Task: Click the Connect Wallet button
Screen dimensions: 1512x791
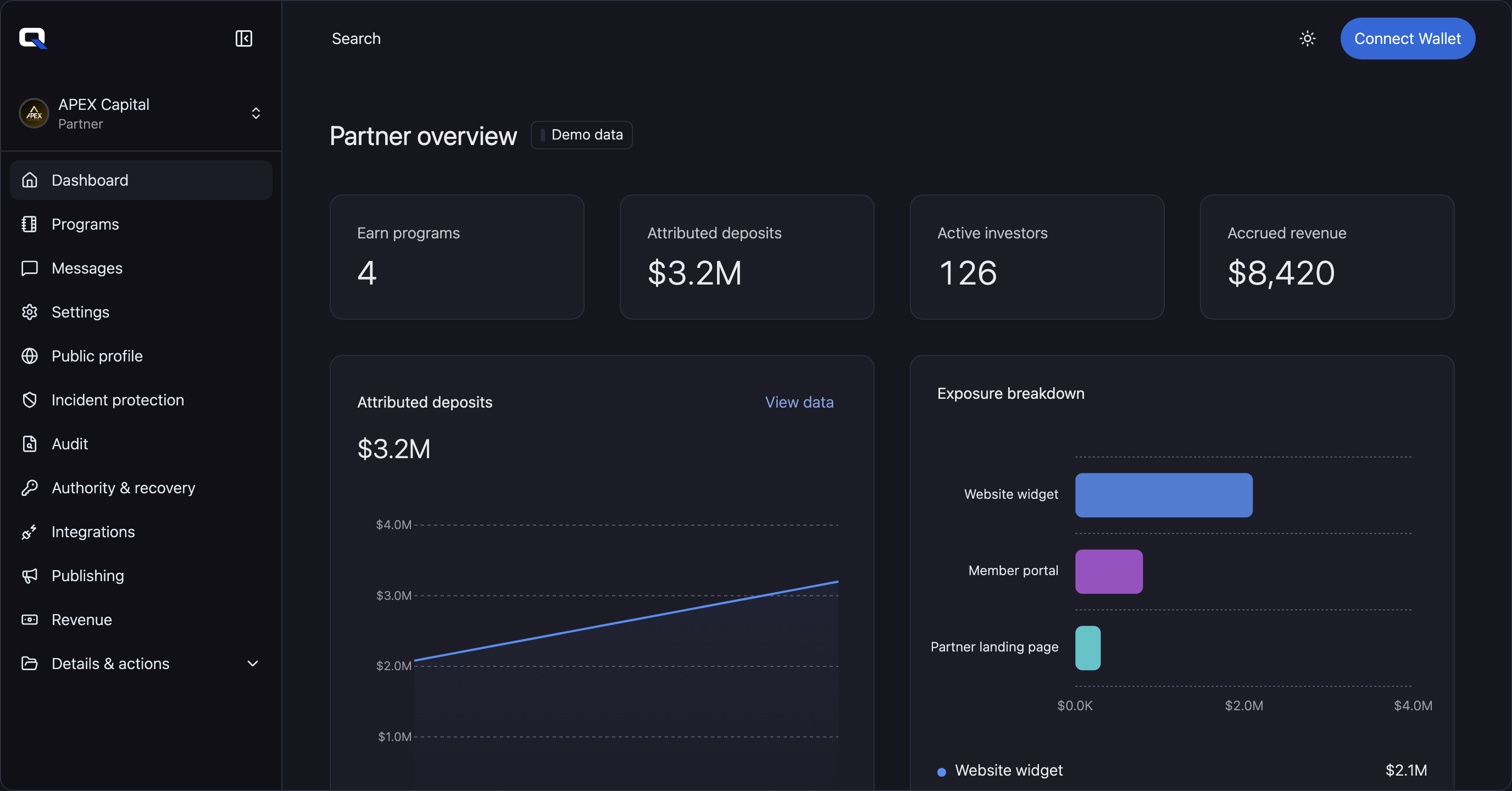Action: 1408,39
